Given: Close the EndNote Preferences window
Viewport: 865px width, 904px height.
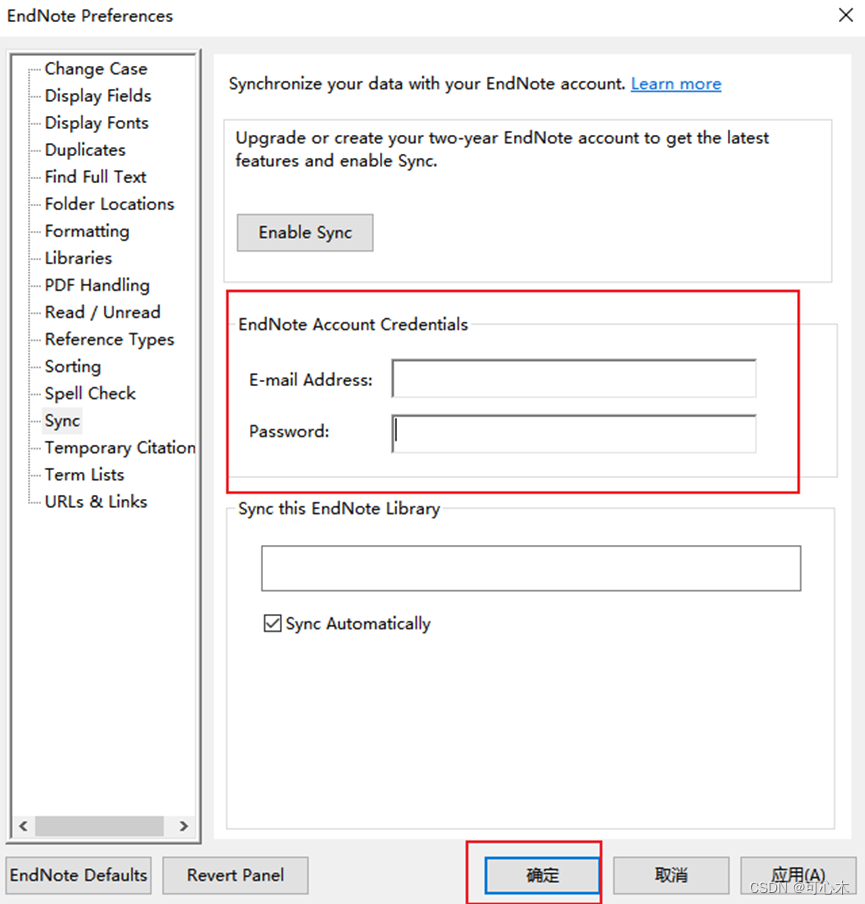Looking at the screenshot, I should [x=845, y=16].
